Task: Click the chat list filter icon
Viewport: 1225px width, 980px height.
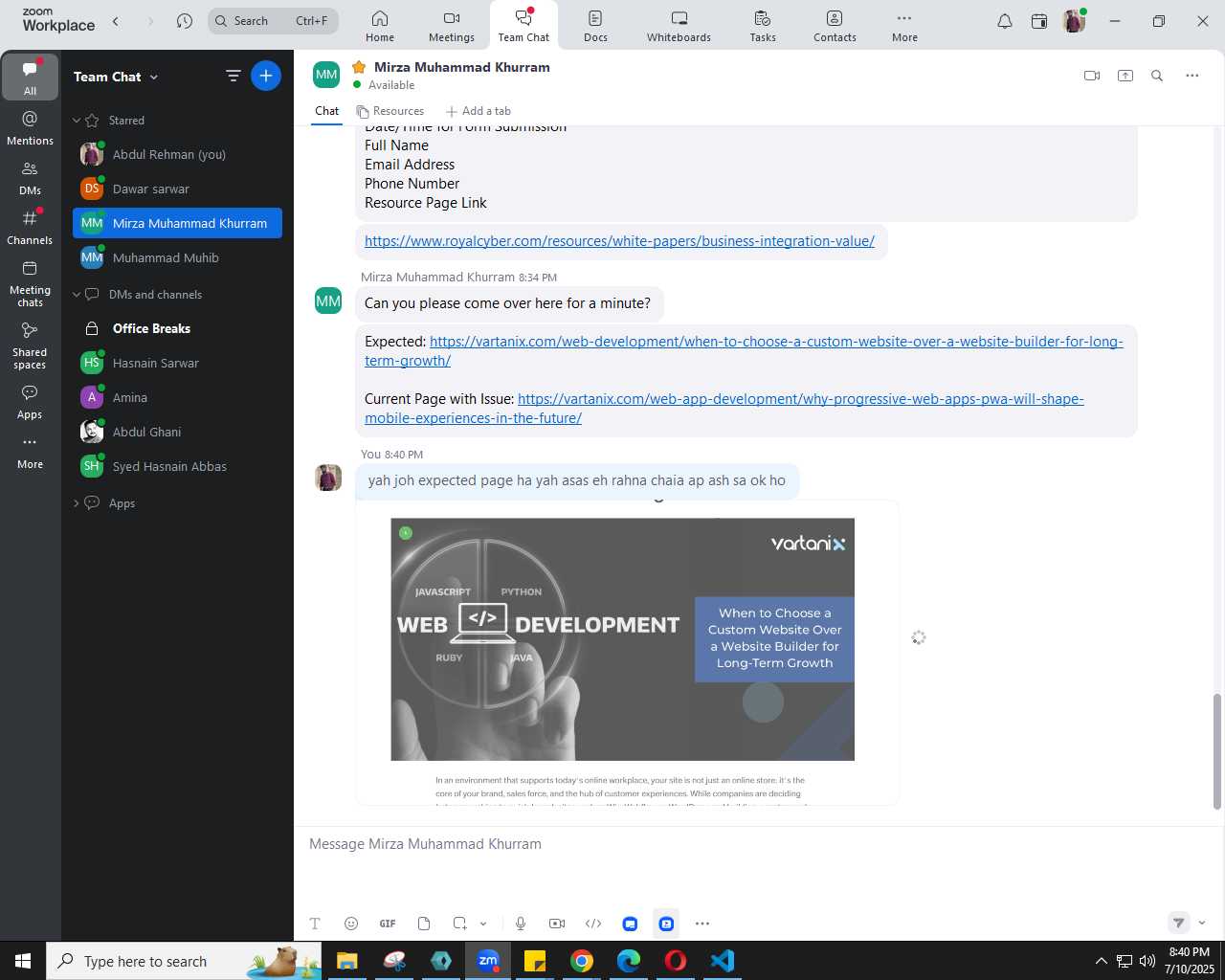Action: 233,76
